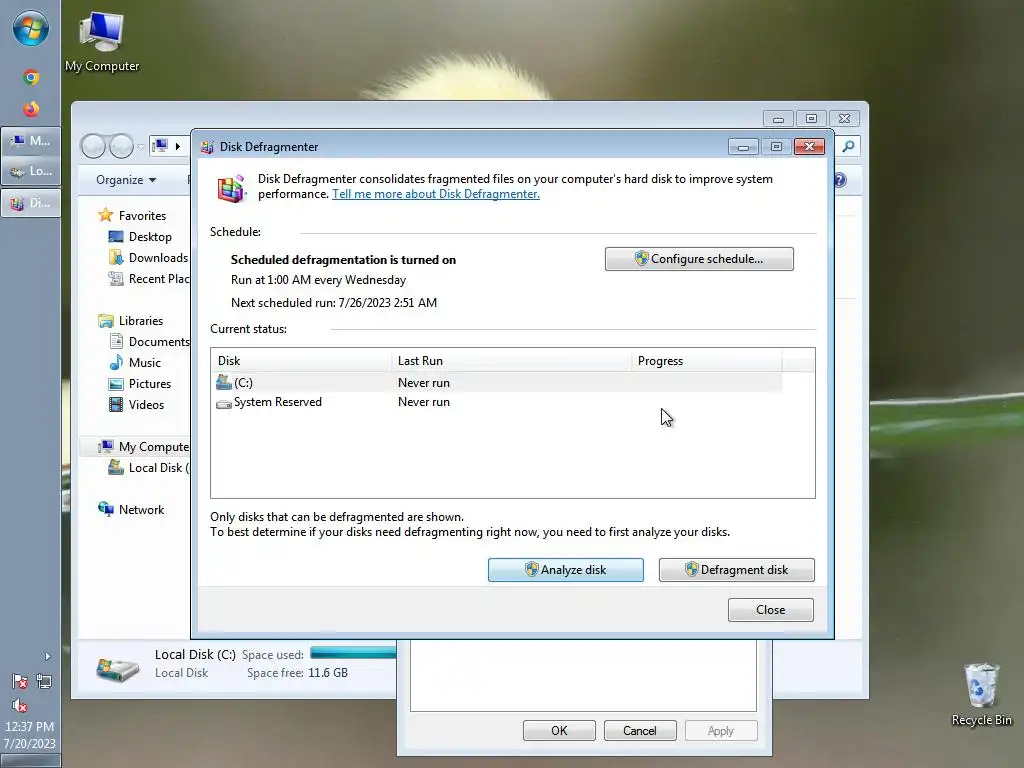Select Pictures library
The image size is (1024, 768).
[140, 383]
